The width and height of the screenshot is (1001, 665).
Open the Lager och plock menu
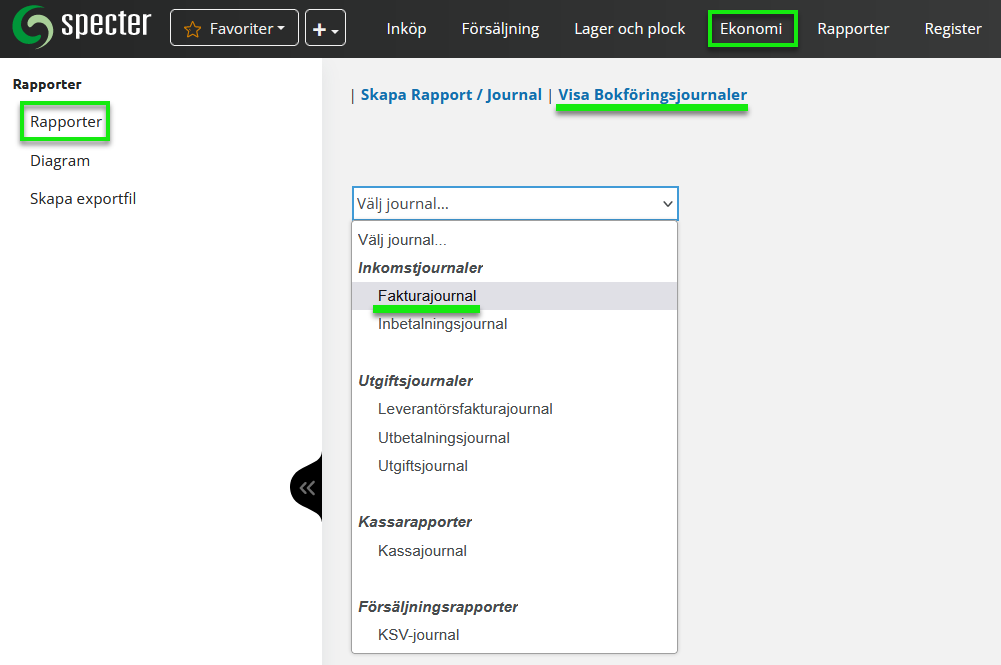click(x=629, y=29)
